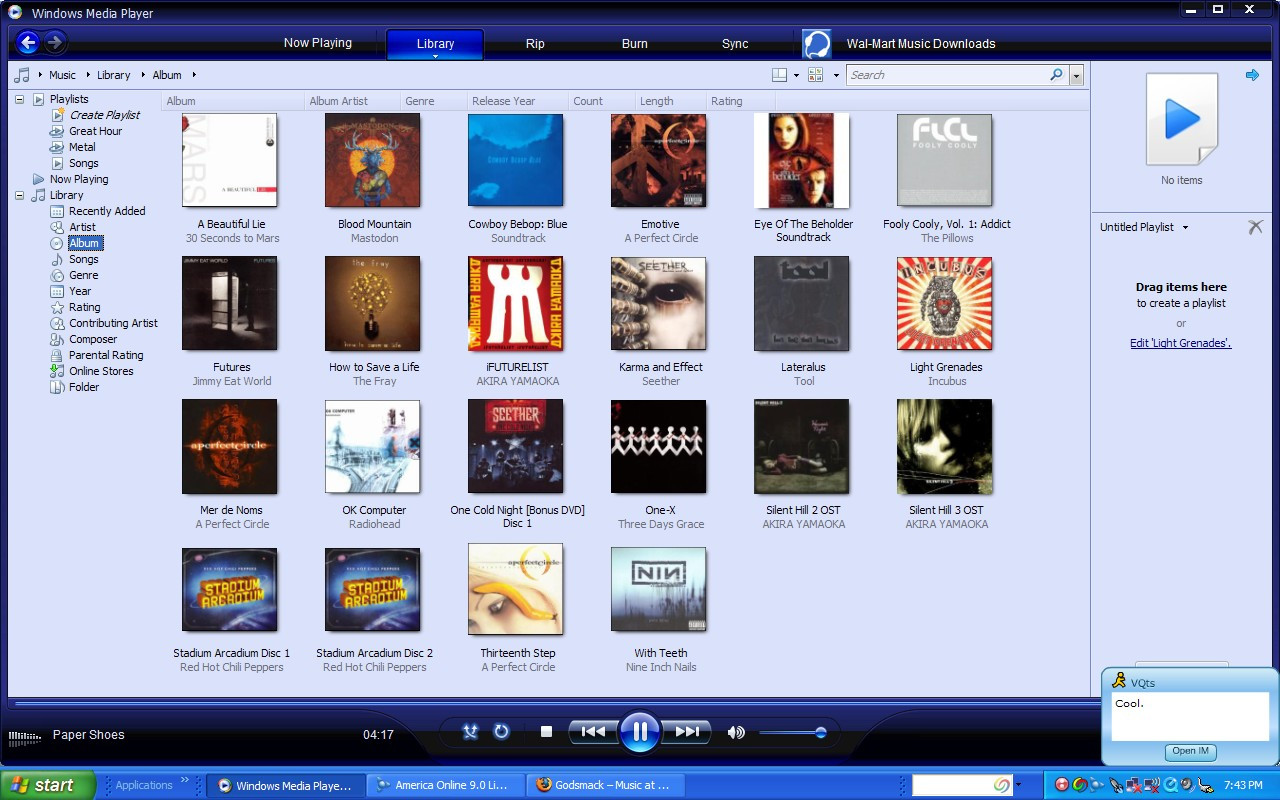This screenshot has height=800, width=1280.
Task: Stop the current track
Action: tap(546, 732)
